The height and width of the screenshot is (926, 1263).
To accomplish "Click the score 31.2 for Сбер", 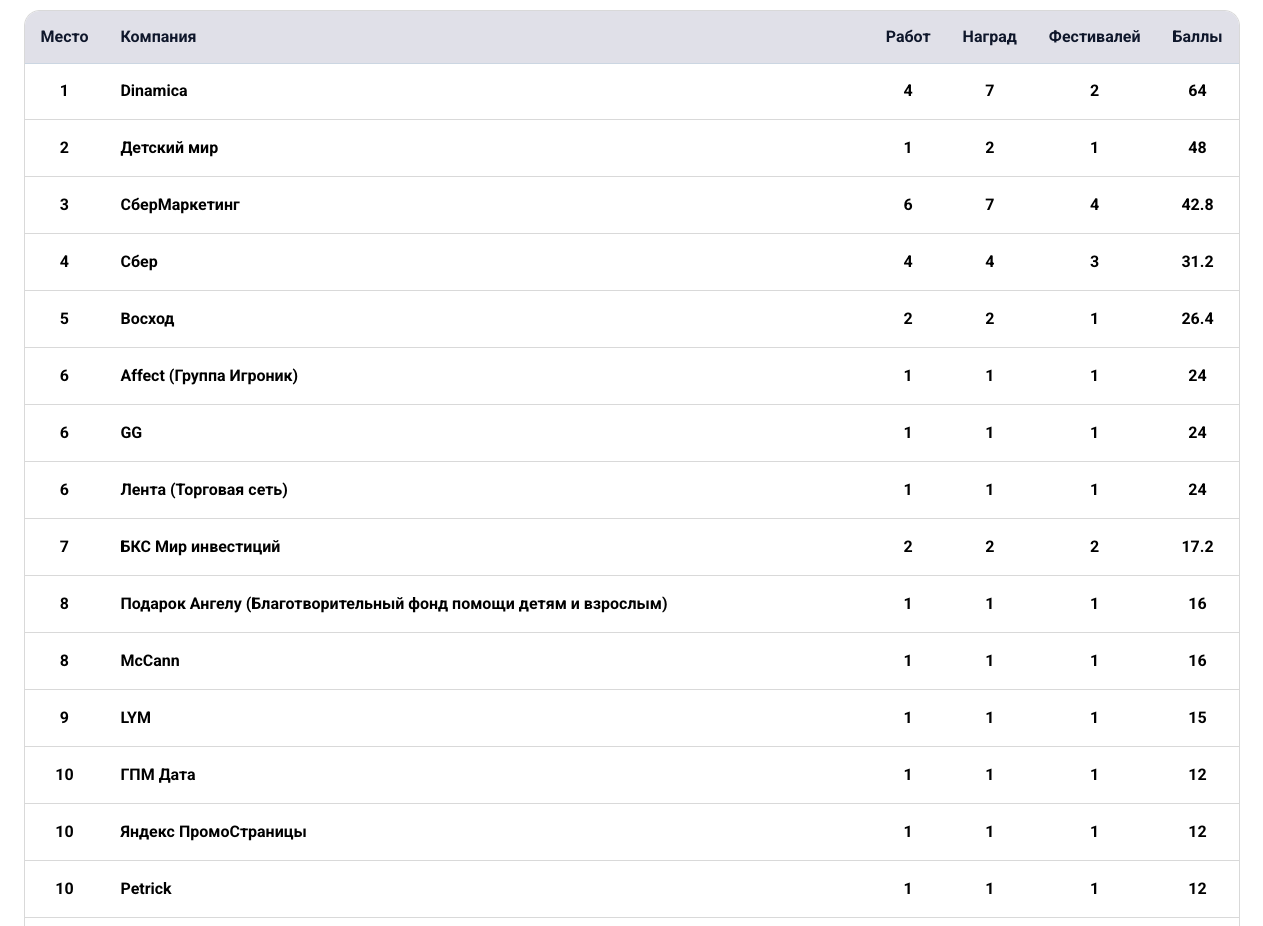I will pos(1197,262).
